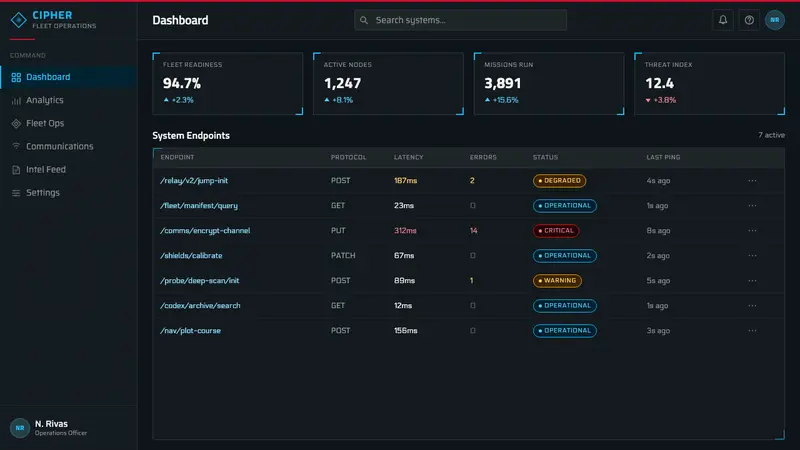Open the Active Nodes 1,247 card
Viewport: 800px width, 450px height.
click(x=388, y=84)
